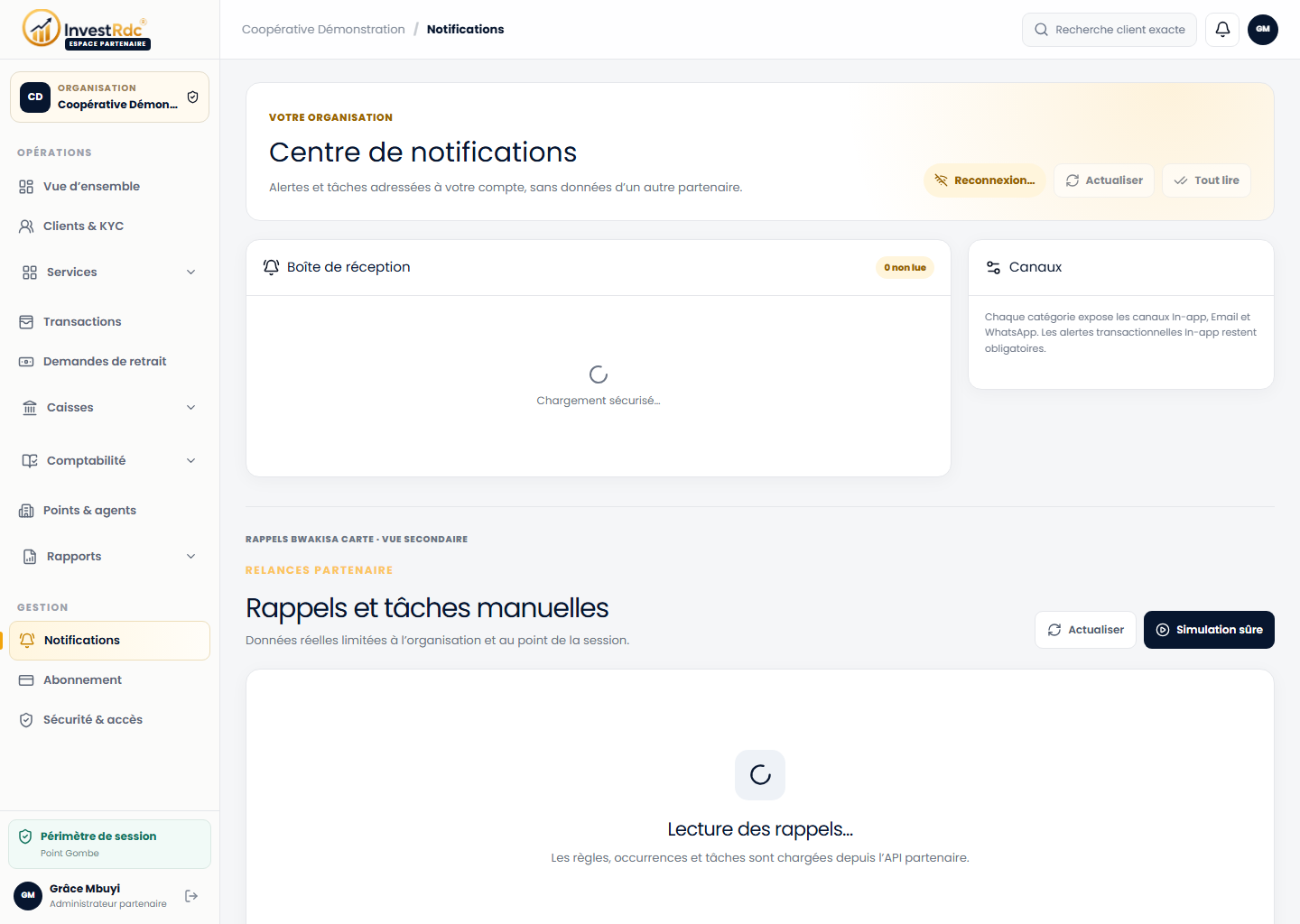Click Actualiser next to Simulation sûre
The height and width of the screenshot is (924, 1300).
coord(1085,630)
